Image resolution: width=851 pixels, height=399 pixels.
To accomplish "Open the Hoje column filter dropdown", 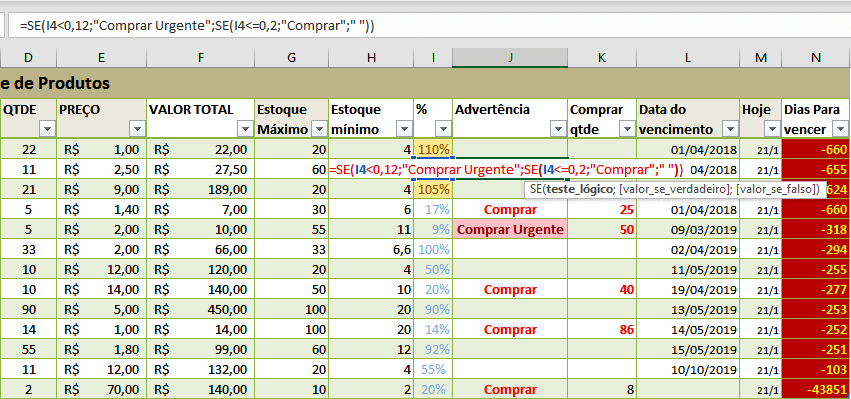I will pyautogui.click(x=772, y=129).
